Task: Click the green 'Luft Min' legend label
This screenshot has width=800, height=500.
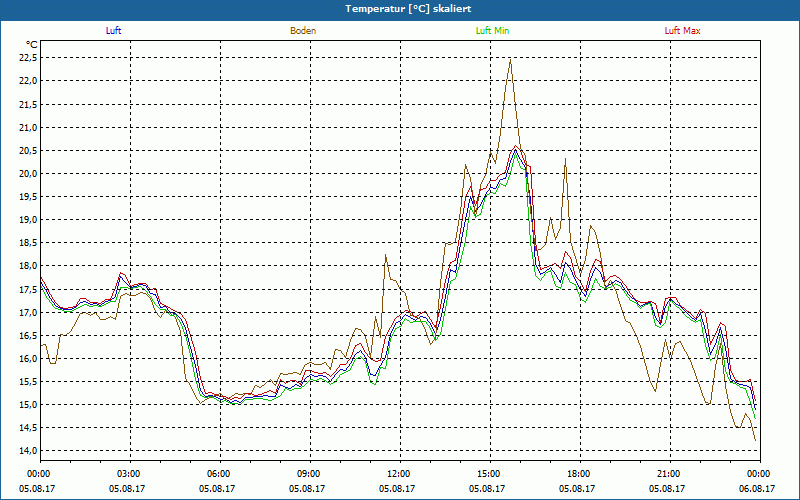Action: point(492,31)
